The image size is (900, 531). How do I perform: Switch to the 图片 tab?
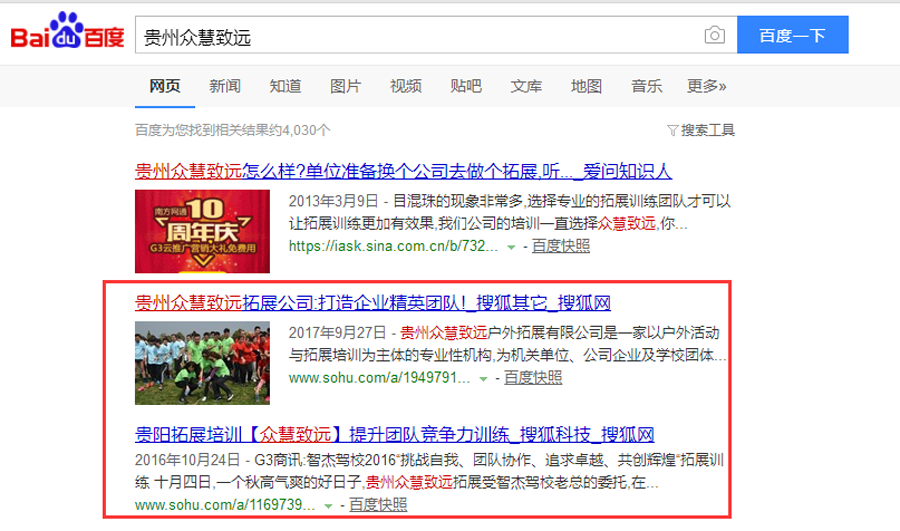coord(346,86)
